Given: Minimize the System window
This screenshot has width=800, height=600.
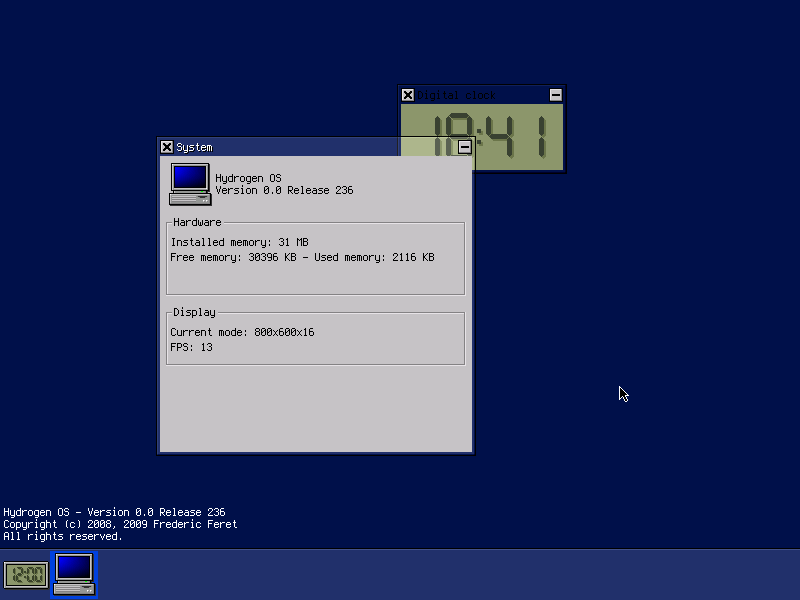Looking at the screenshot, I should point(464,147).
